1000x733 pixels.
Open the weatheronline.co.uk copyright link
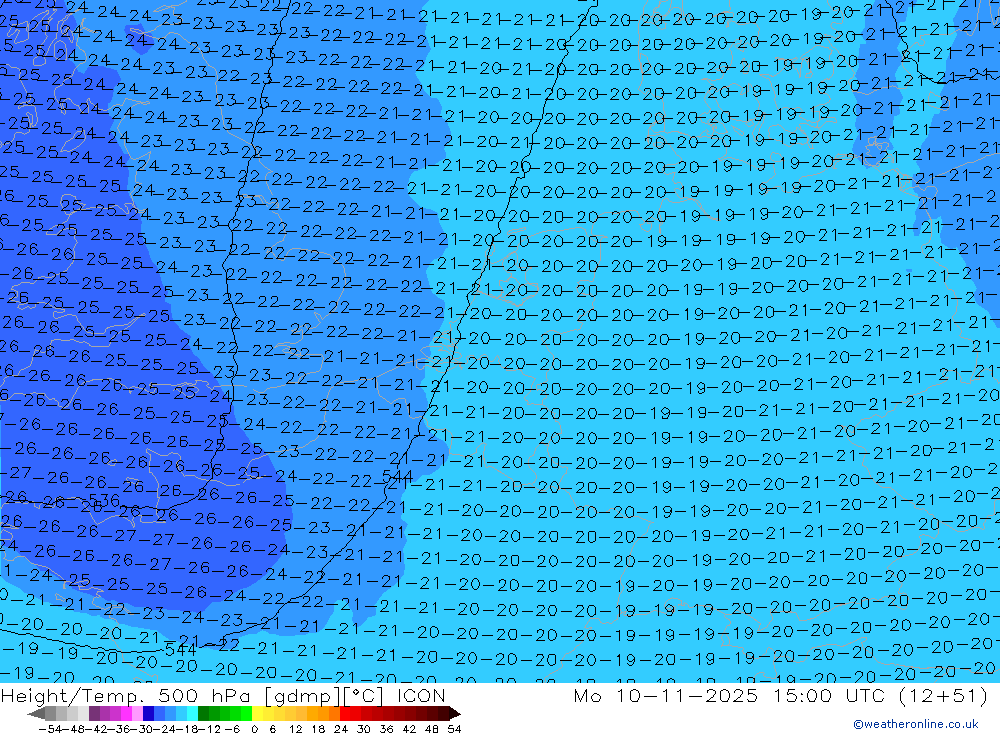click(916, 724)
